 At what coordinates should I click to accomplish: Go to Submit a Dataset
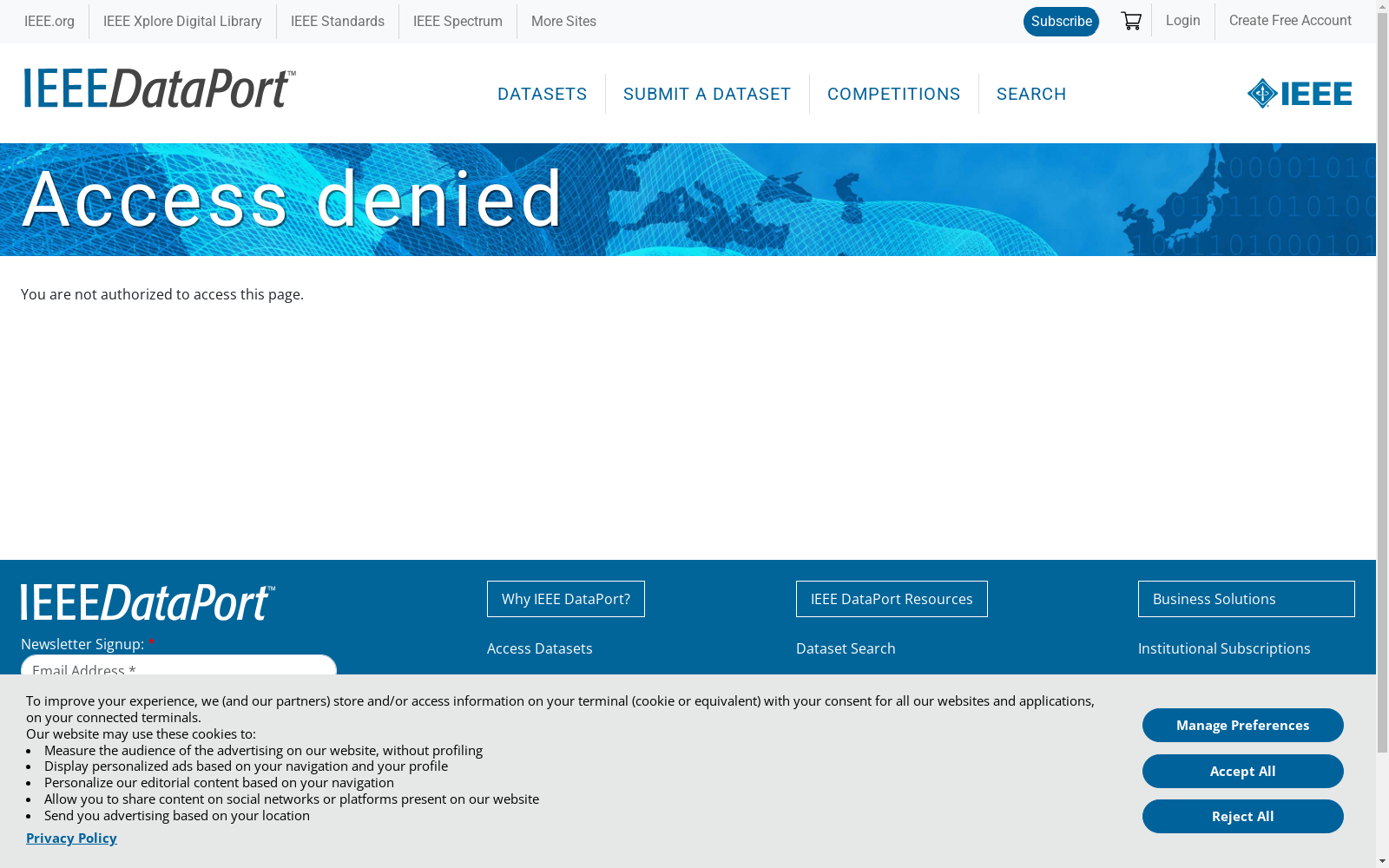[x=708, y=94]
